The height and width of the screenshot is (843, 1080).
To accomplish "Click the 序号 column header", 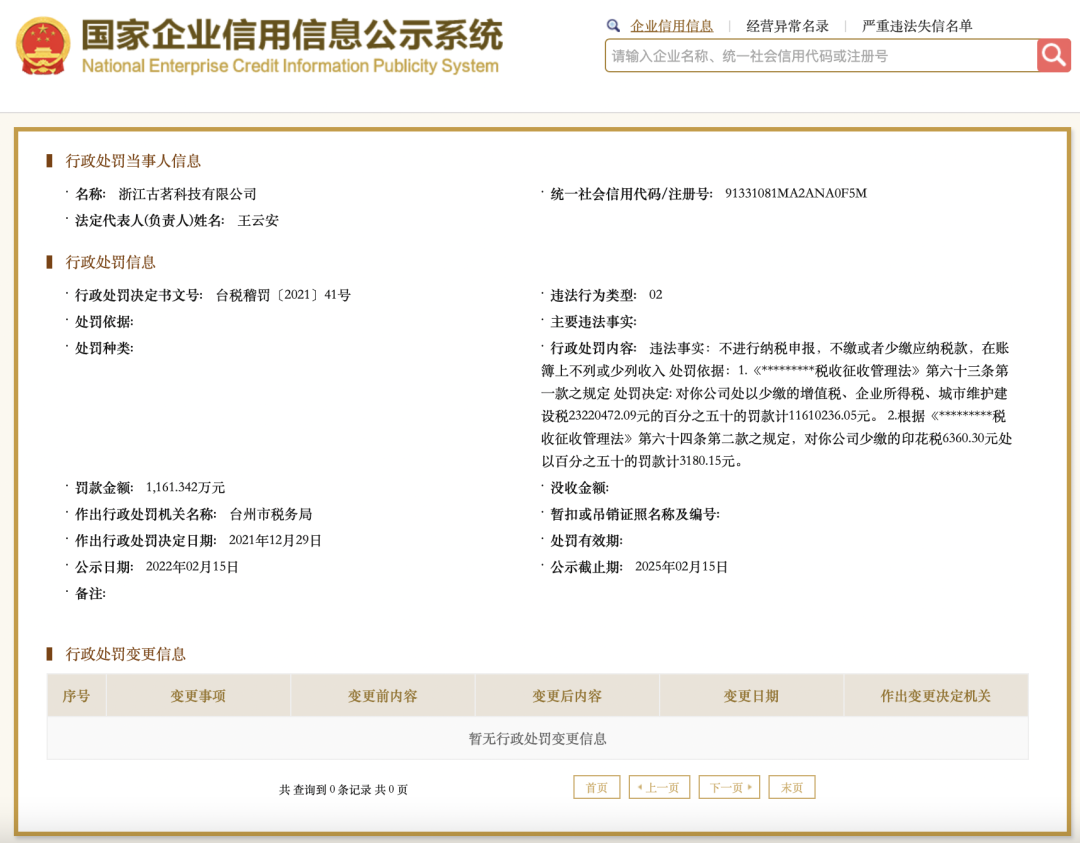I will coord(76,696).
